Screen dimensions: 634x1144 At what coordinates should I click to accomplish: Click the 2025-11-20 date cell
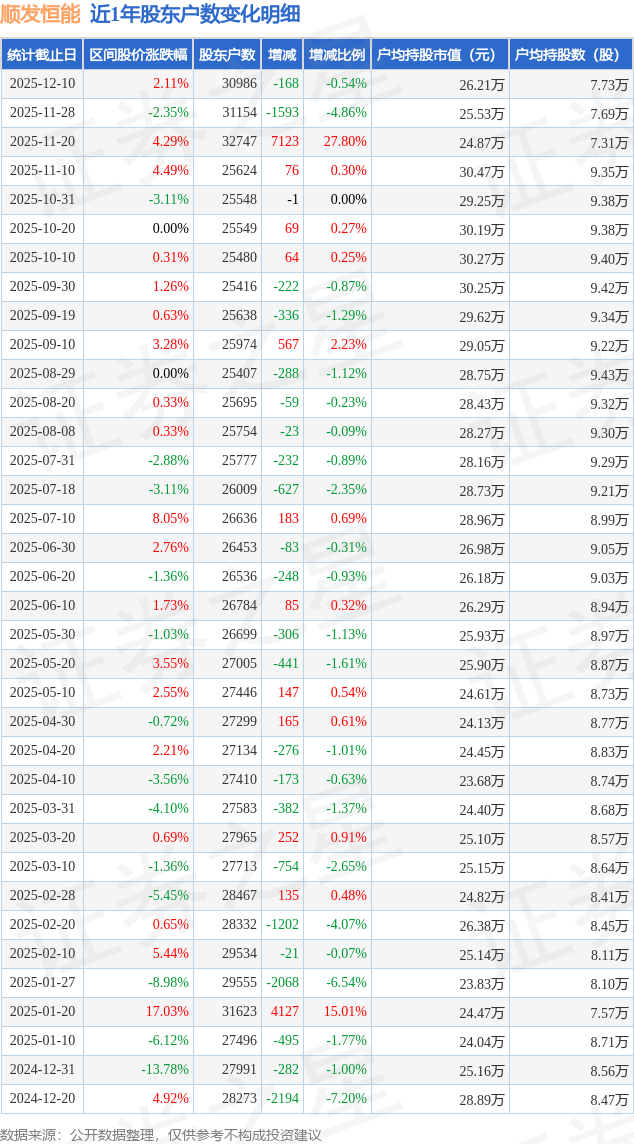pyautogui.click(x=42, y=142)
